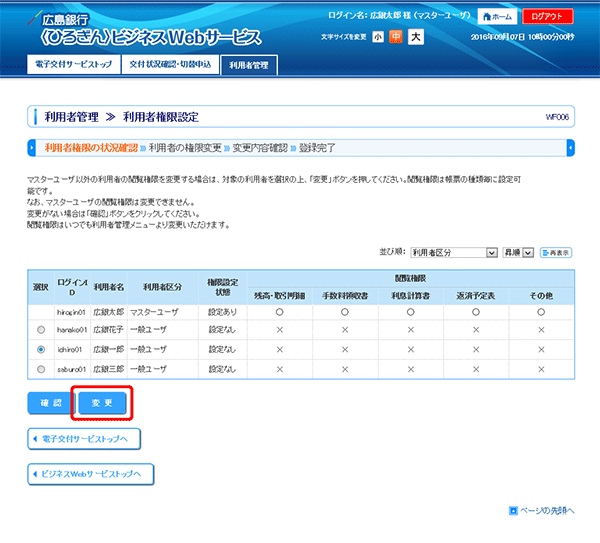Click 残高・取引明細 column header
The width and height of the screenshot is (600, 543).
point(280,296)
